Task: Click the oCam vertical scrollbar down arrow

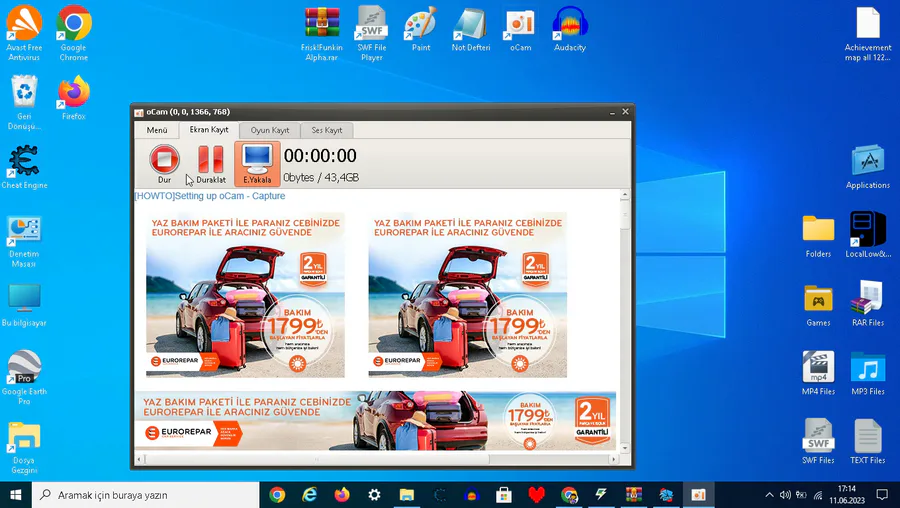Action: pyautogui.click(x=624, y=448)
